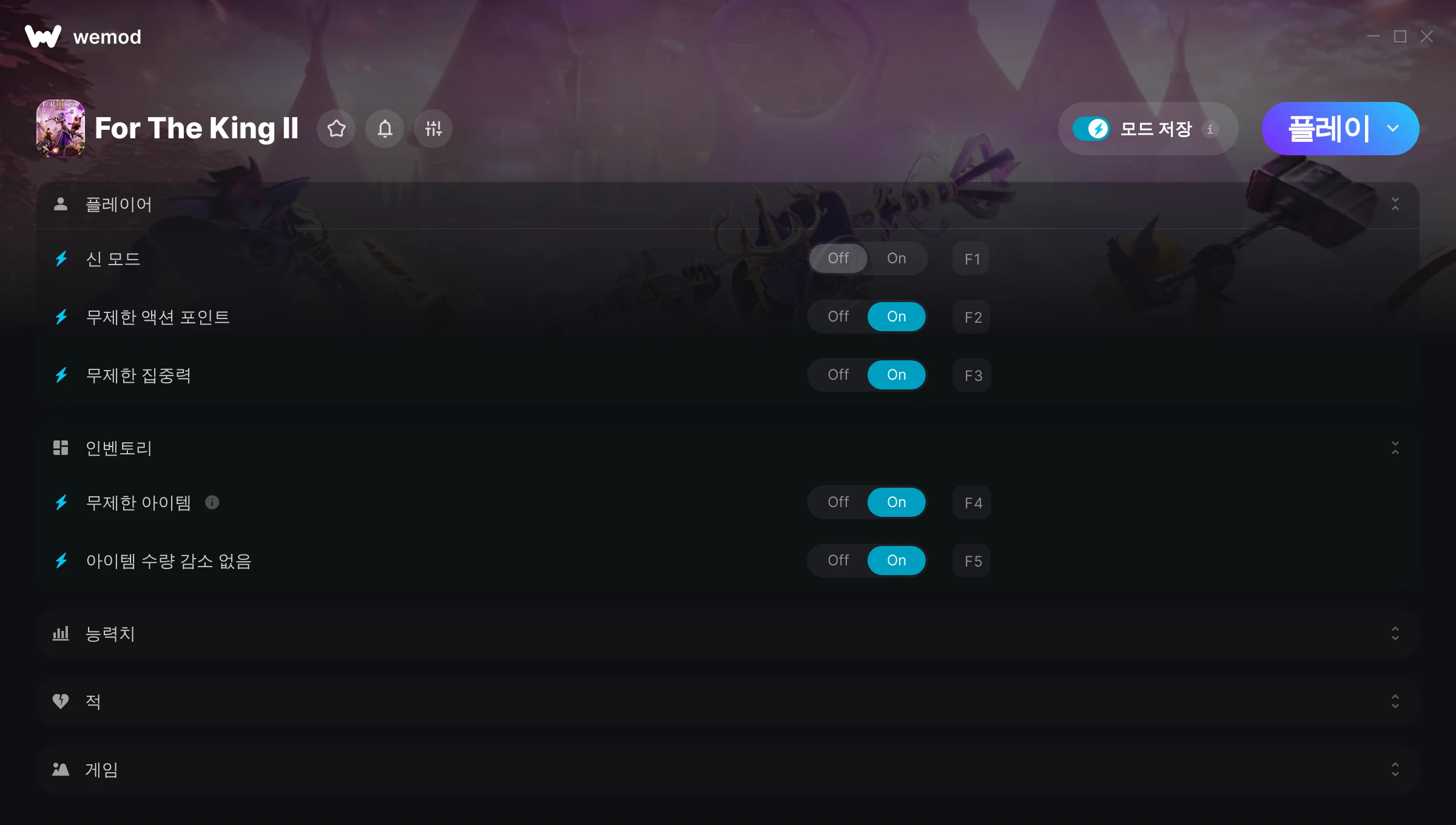Open the notification bell icon
The image size is (1456, 825).
[385, 129]
